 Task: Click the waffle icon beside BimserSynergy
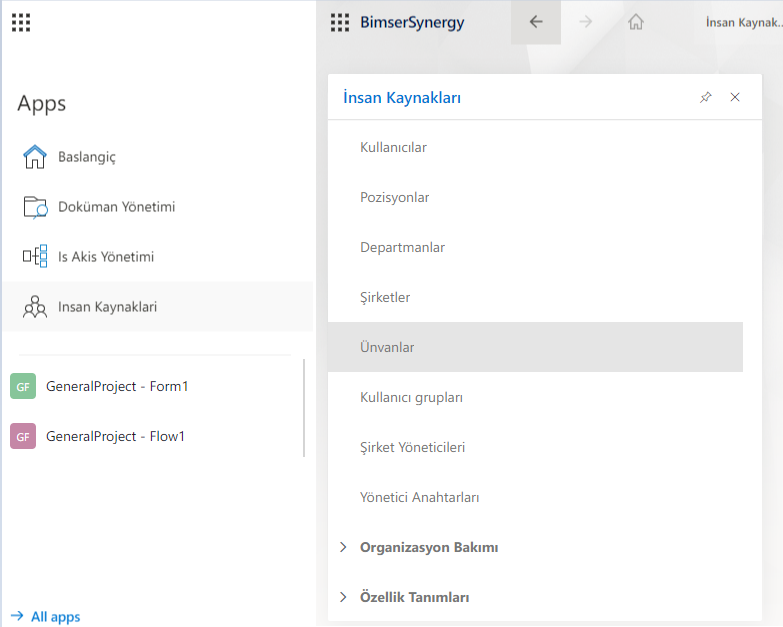point(340,22)
